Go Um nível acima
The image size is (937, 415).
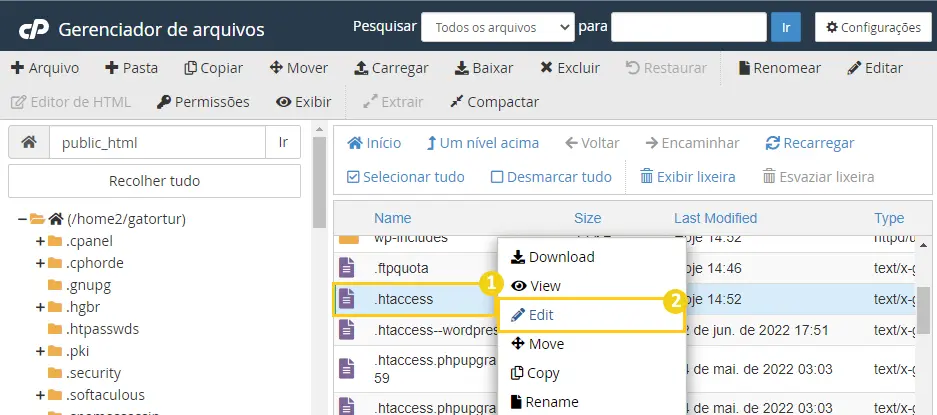click(x=483, y=144)
